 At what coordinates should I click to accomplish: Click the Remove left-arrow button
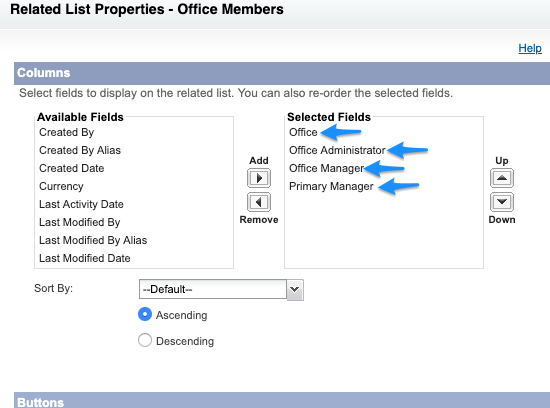click(x=259, y=202)
